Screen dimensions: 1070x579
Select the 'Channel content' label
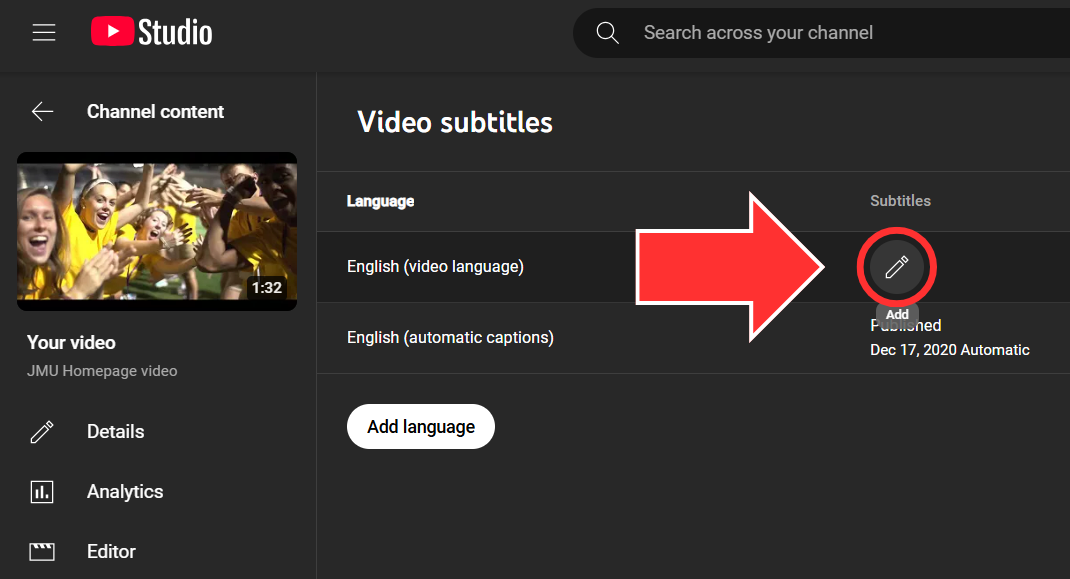click(x=155, y=112)
